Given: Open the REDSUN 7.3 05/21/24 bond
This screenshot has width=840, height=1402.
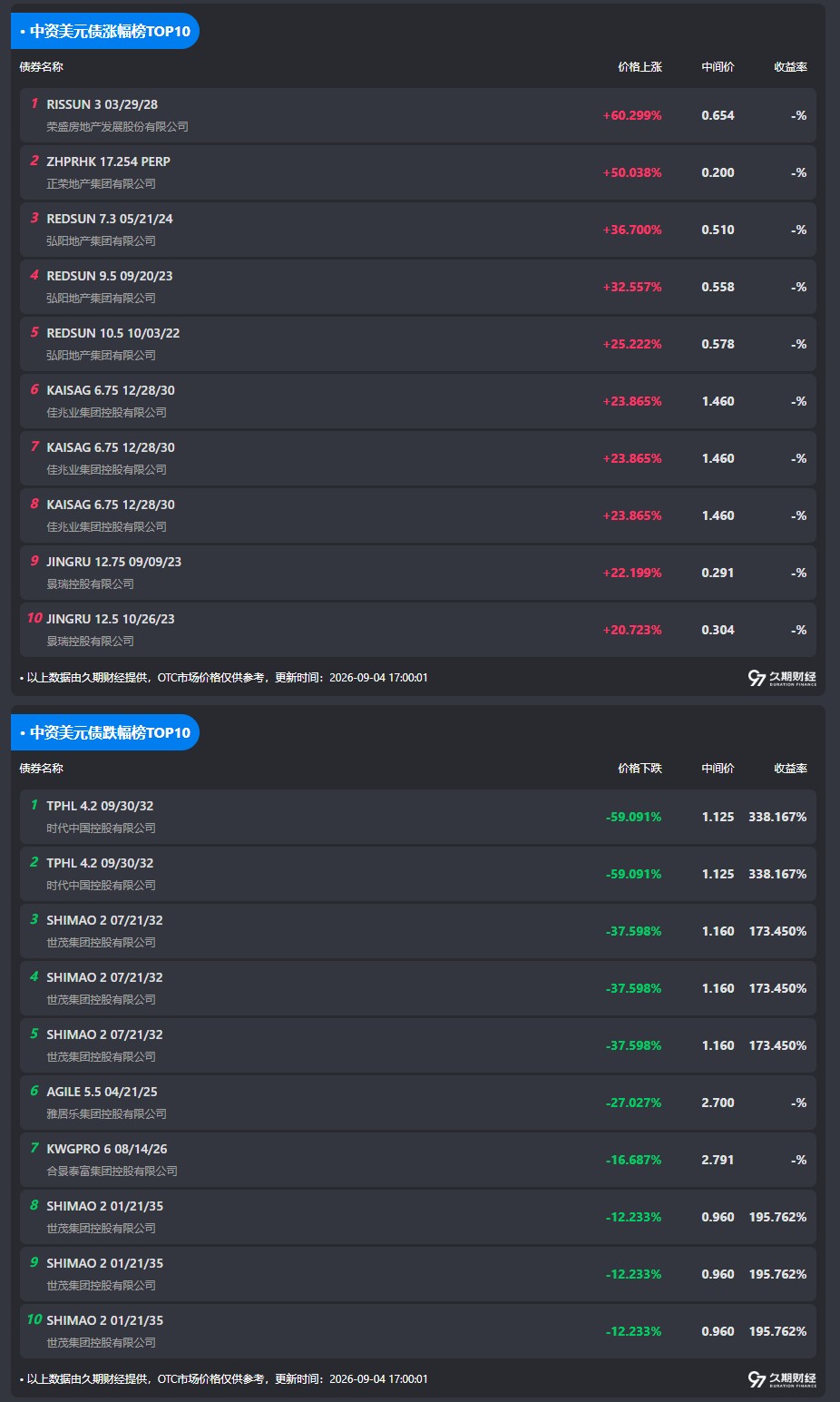Looking at the screenshot, I should pos(110,219).
